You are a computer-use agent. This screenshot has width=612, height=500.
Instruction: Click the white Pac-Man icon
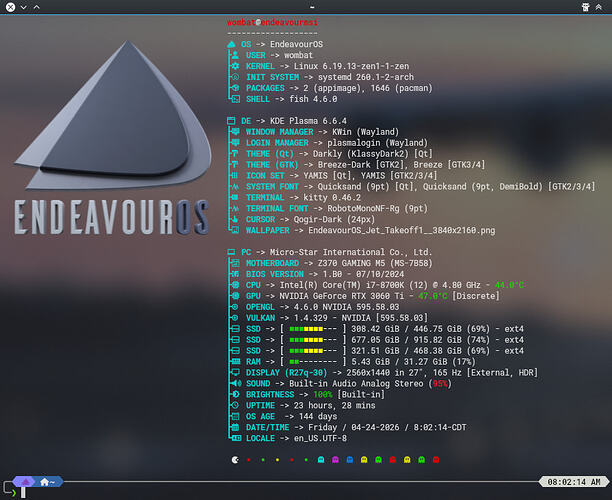235,460
